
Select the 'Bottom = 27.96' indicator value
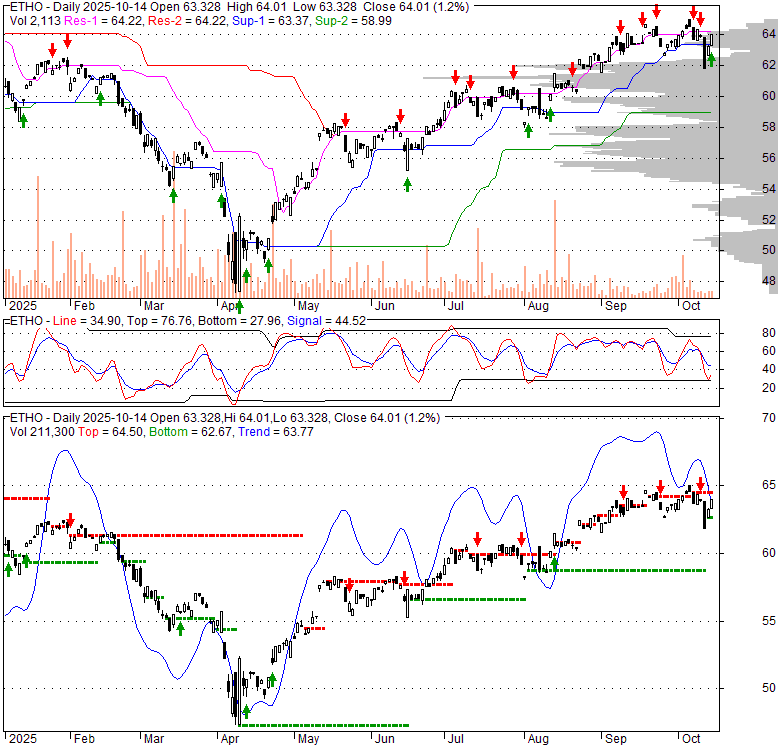click(x=239, y=321)
